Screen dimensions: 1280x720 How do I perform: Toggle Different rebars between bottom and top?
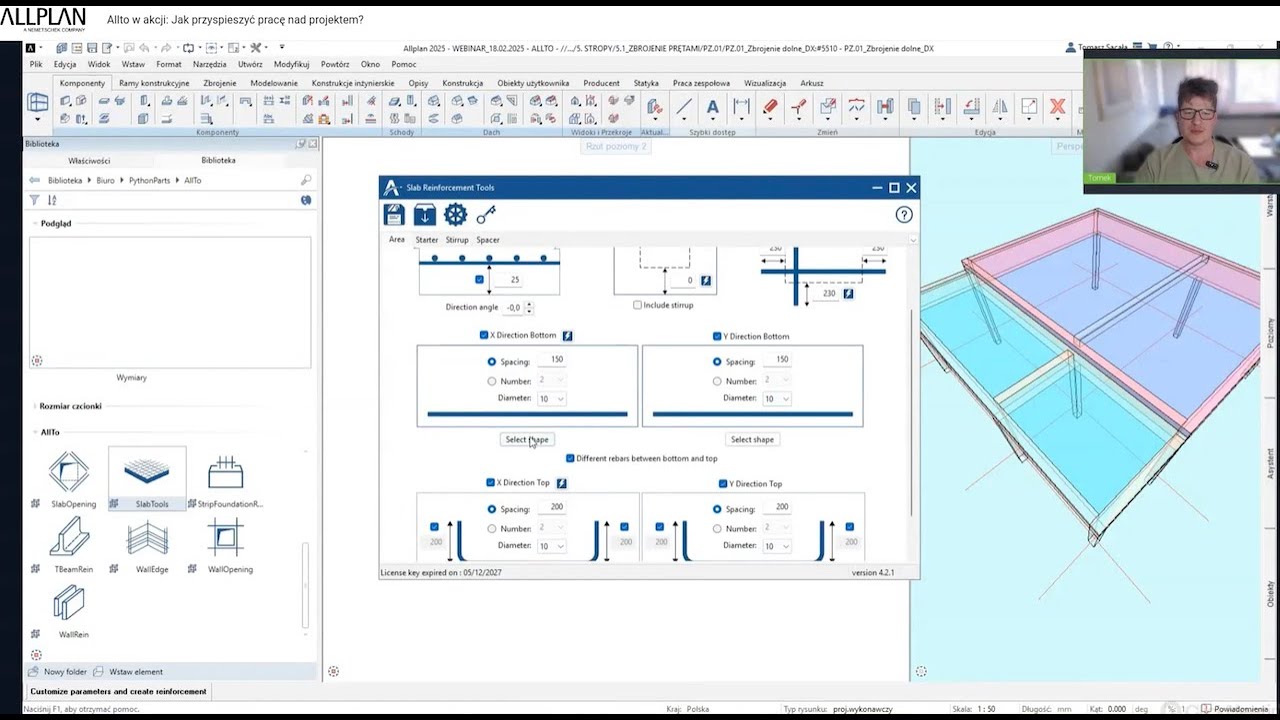point(570,458)
